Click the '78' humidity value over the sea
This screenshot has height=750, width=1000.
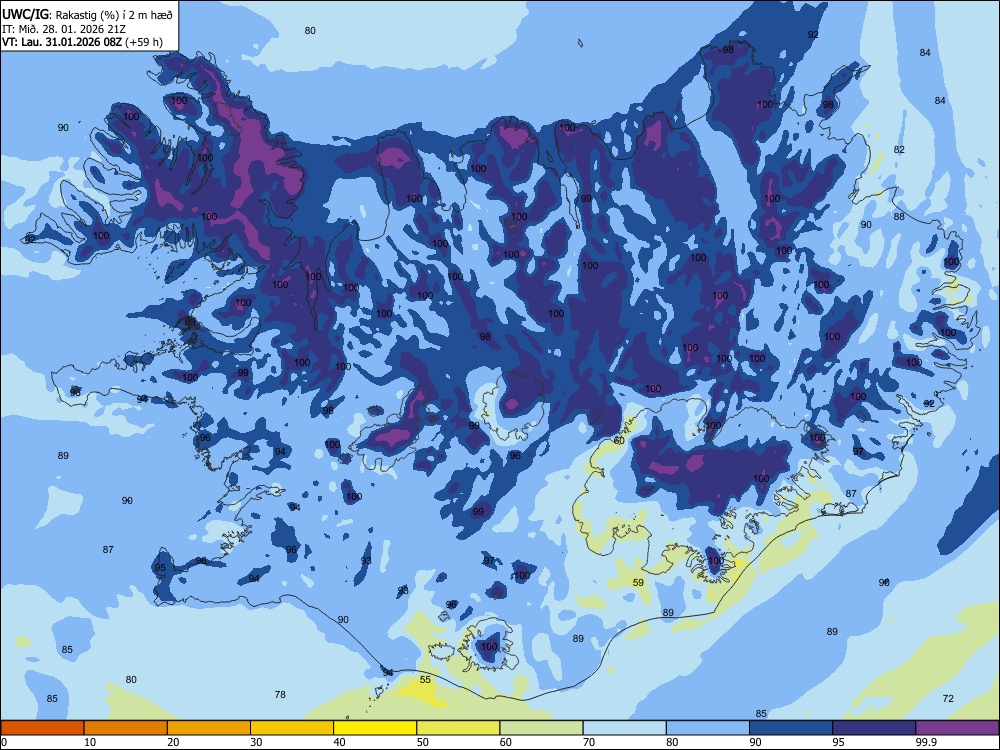click(x=280, y=695)
